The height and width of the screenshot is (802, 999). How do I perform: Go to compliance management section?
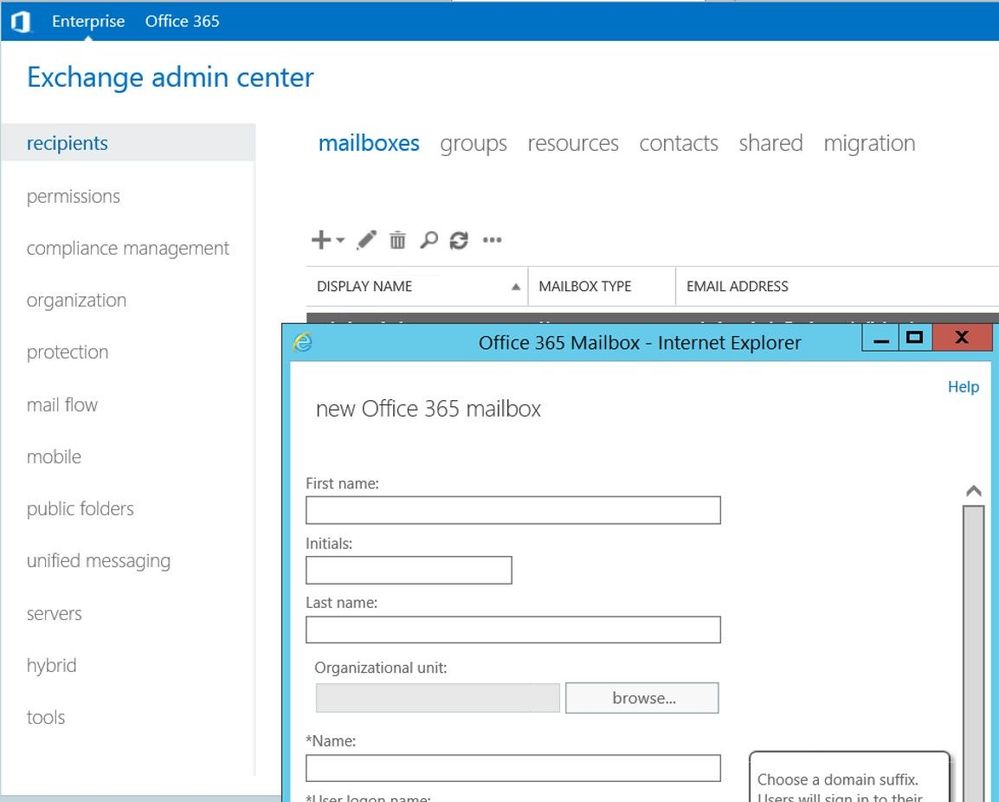[127, 248]
